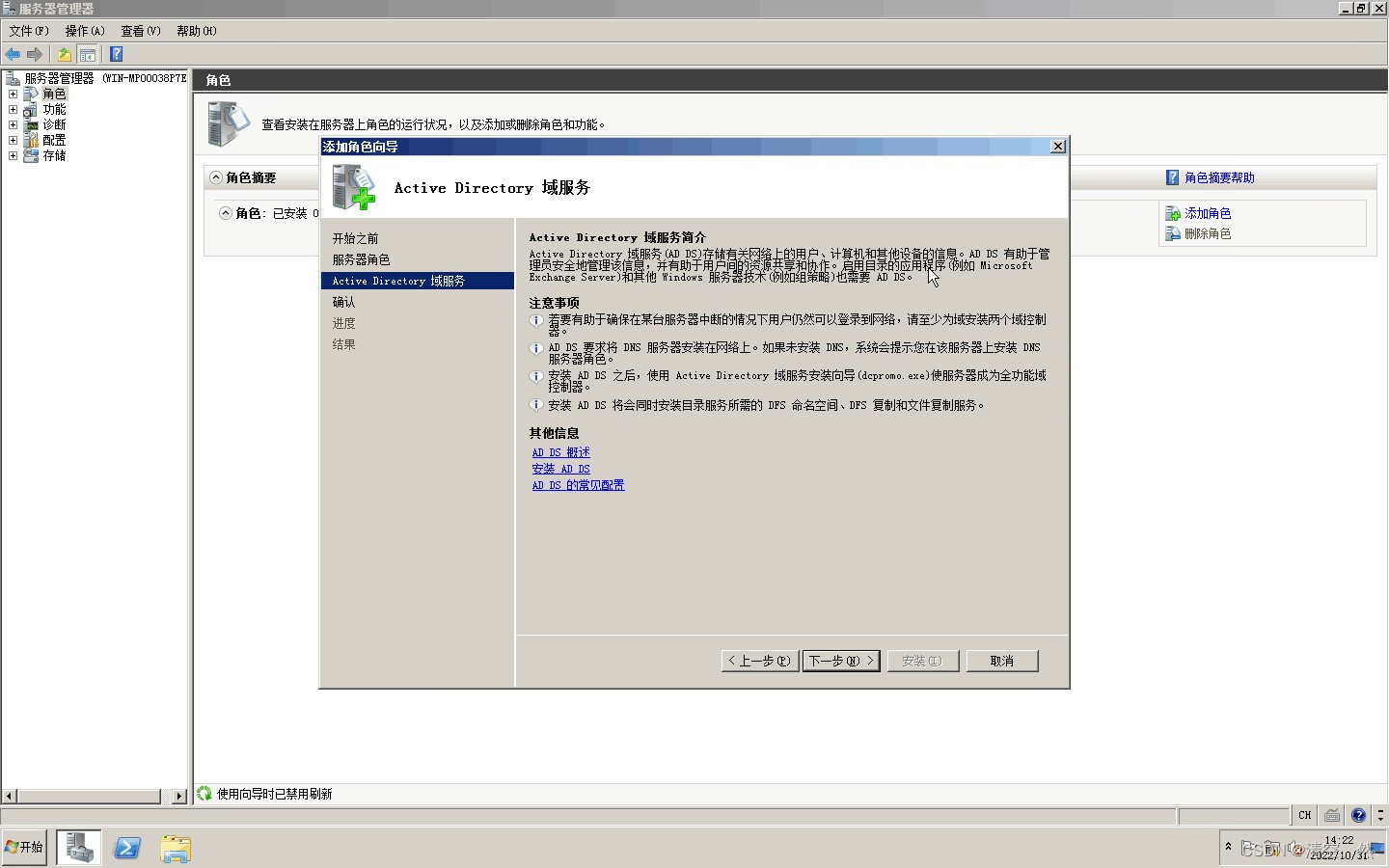Click the taskbar clock 14:22
The width and height of the screenshot is (1389, 868).
point(1339,840)
